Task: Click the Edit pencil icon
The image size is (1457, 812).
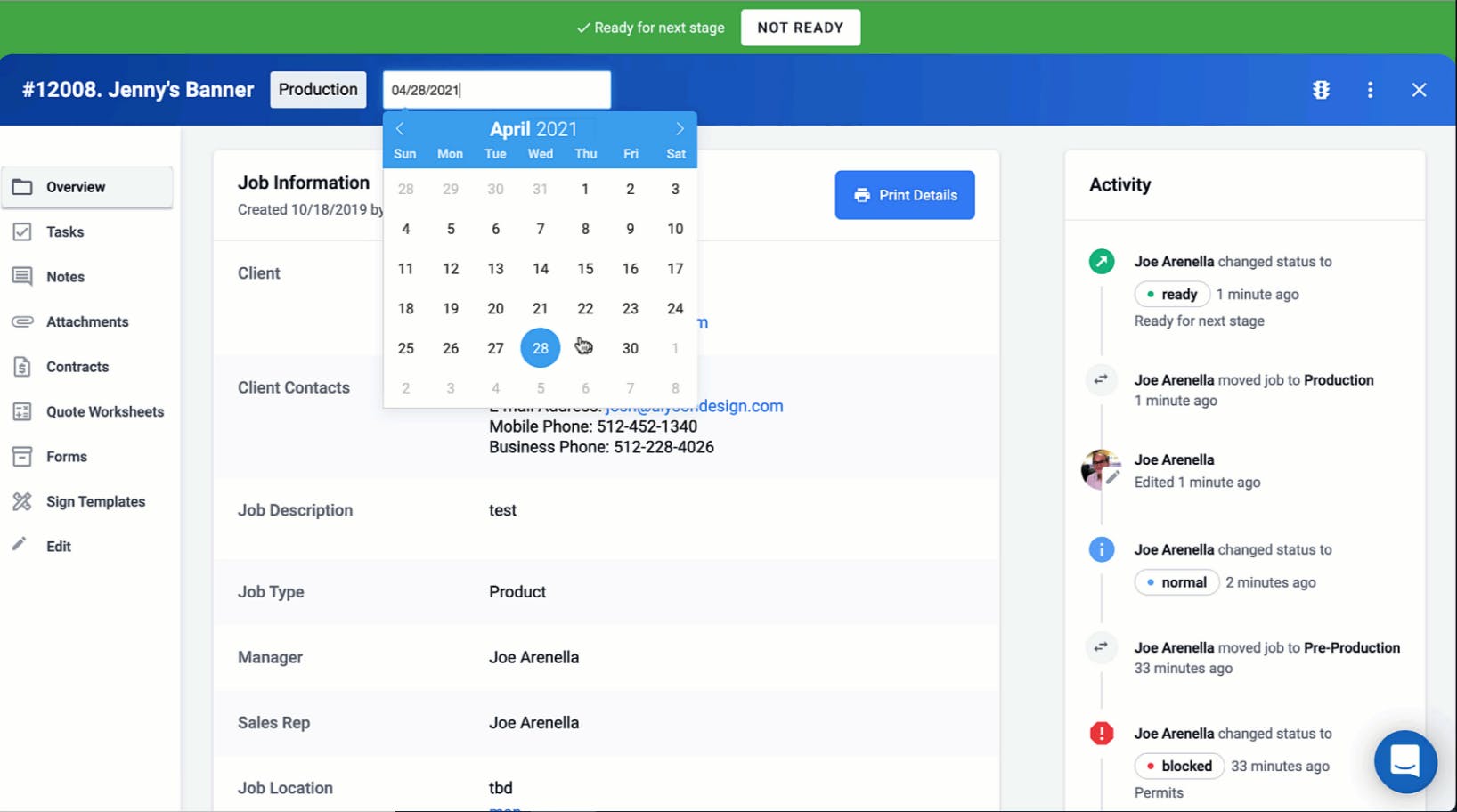Action: [x=20, y=546]
